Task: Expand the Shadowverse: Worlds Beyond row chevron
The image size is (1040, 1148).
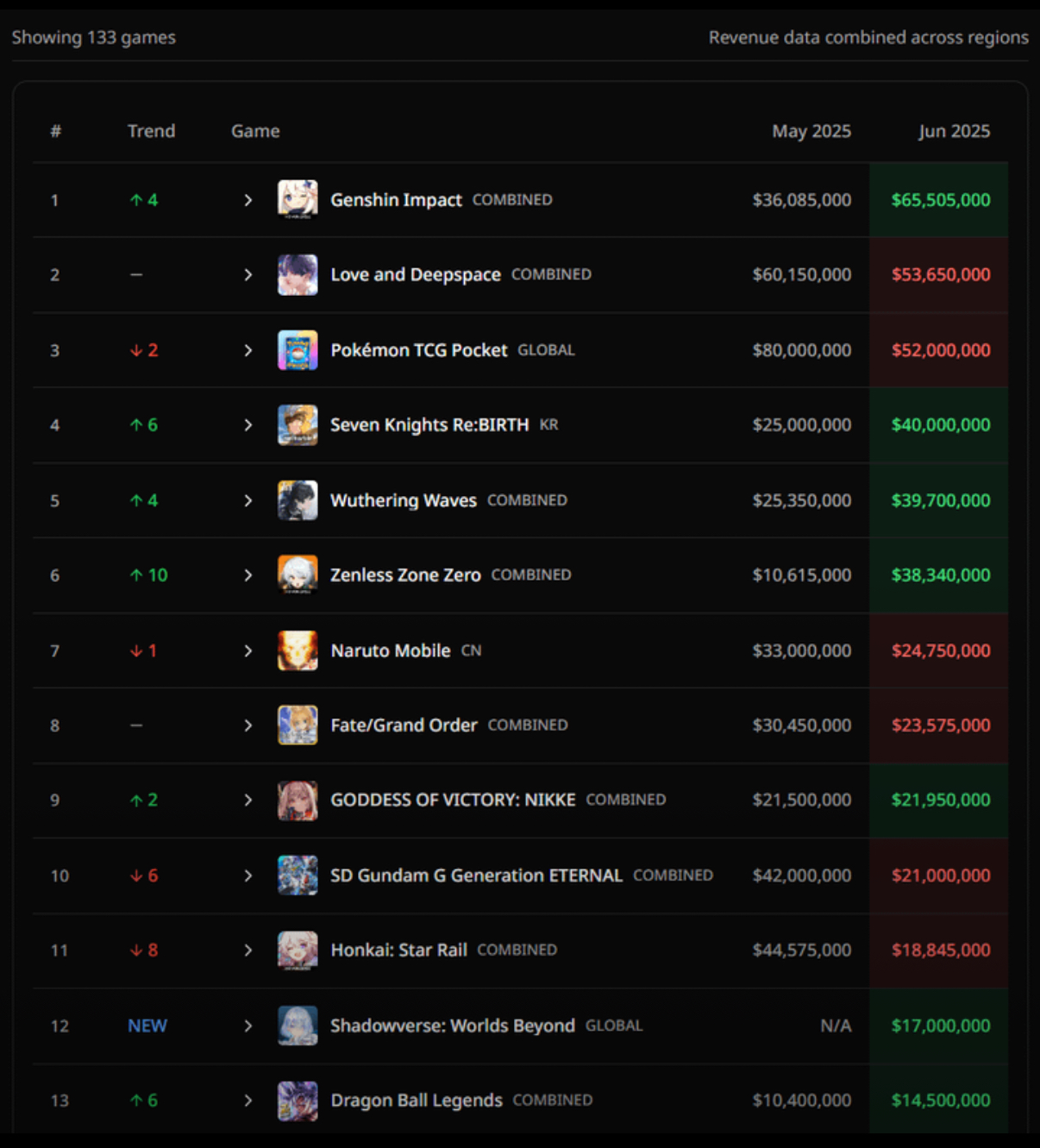Action: [x=248, y=1026]
